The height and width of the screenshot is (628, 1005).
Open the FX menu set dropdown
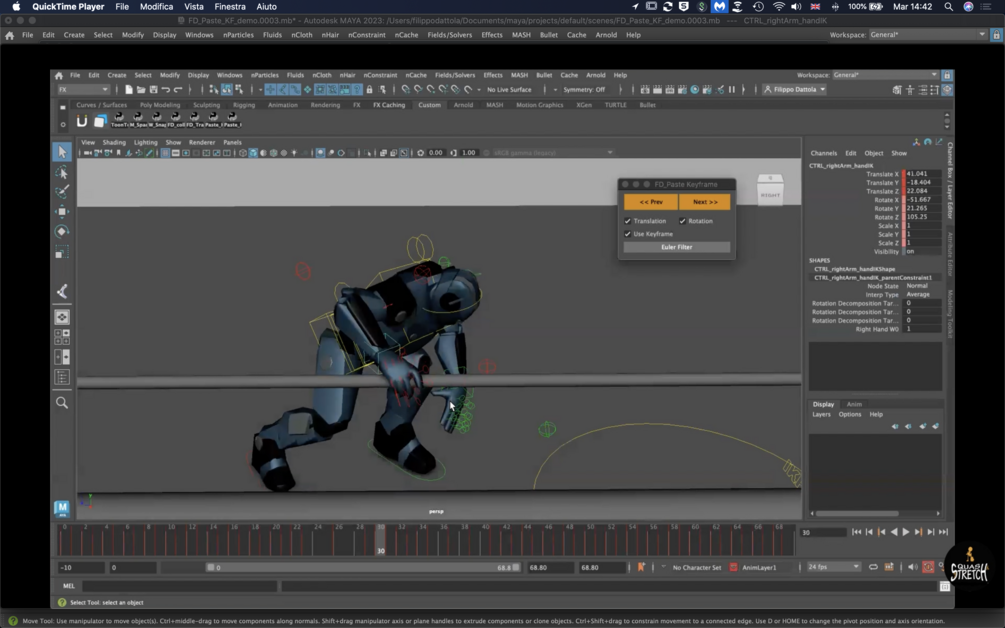[84, 90]
